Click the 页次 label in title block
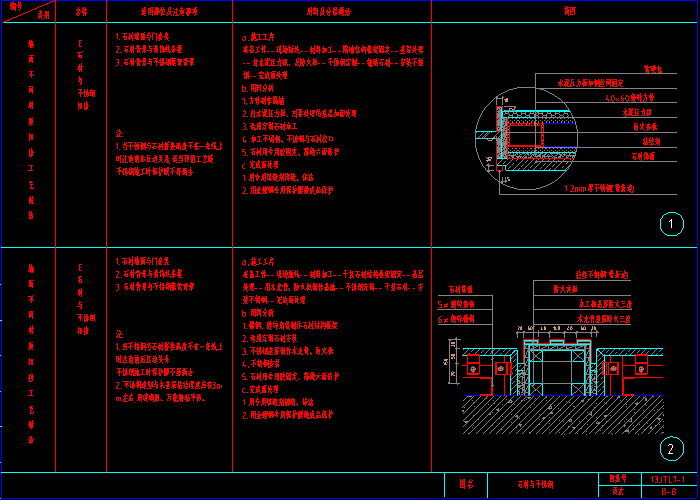Viewport: 700px width, 500px height. point(618,492)
